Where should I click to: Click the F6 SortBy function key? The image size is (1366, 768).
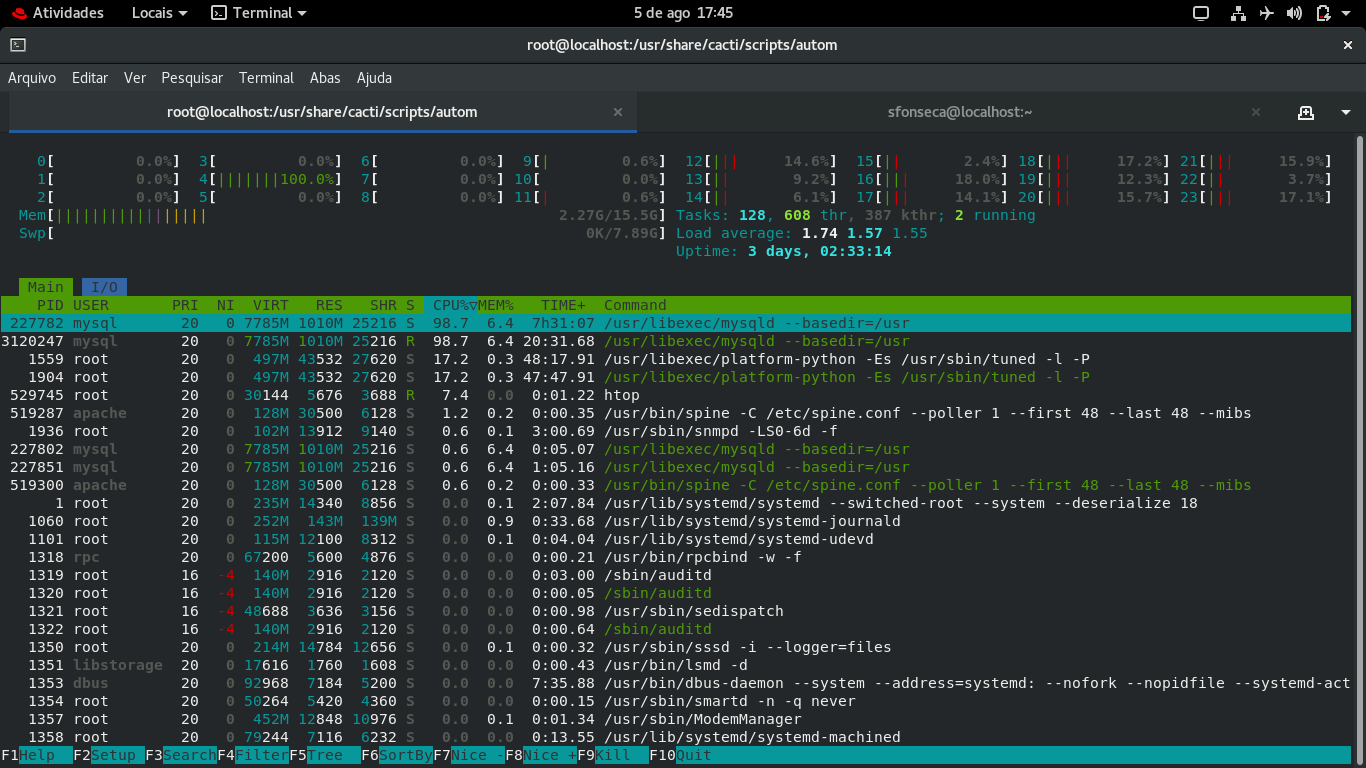(x=397, y=755)
